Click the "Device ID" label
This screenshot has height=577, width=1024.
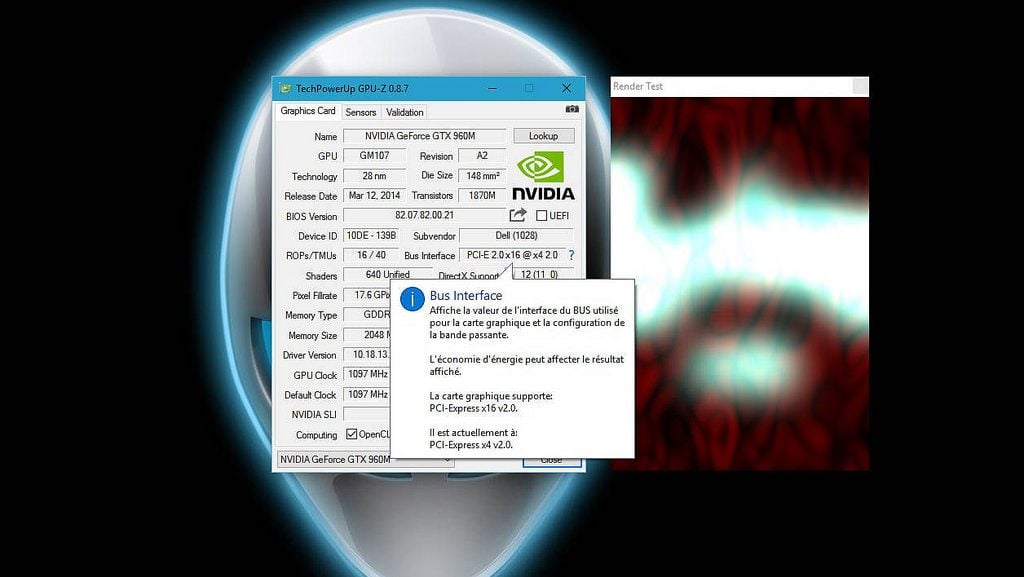tap(317, 236)
